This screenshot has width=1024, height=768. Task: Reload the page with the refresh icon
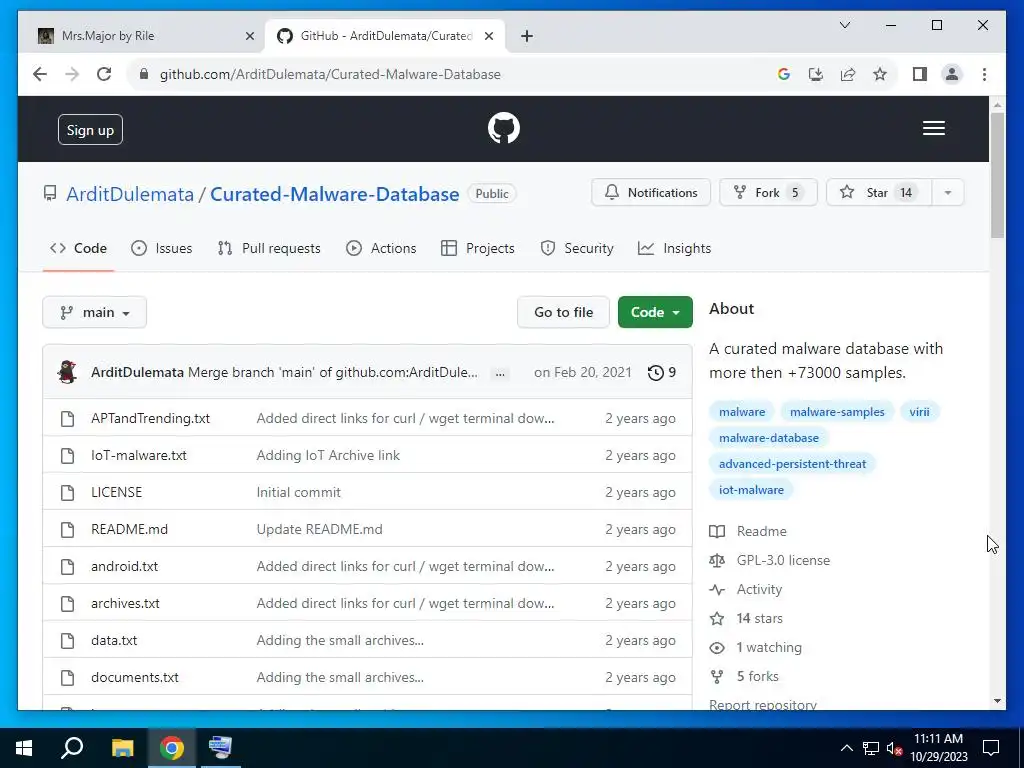coord(104,74)
